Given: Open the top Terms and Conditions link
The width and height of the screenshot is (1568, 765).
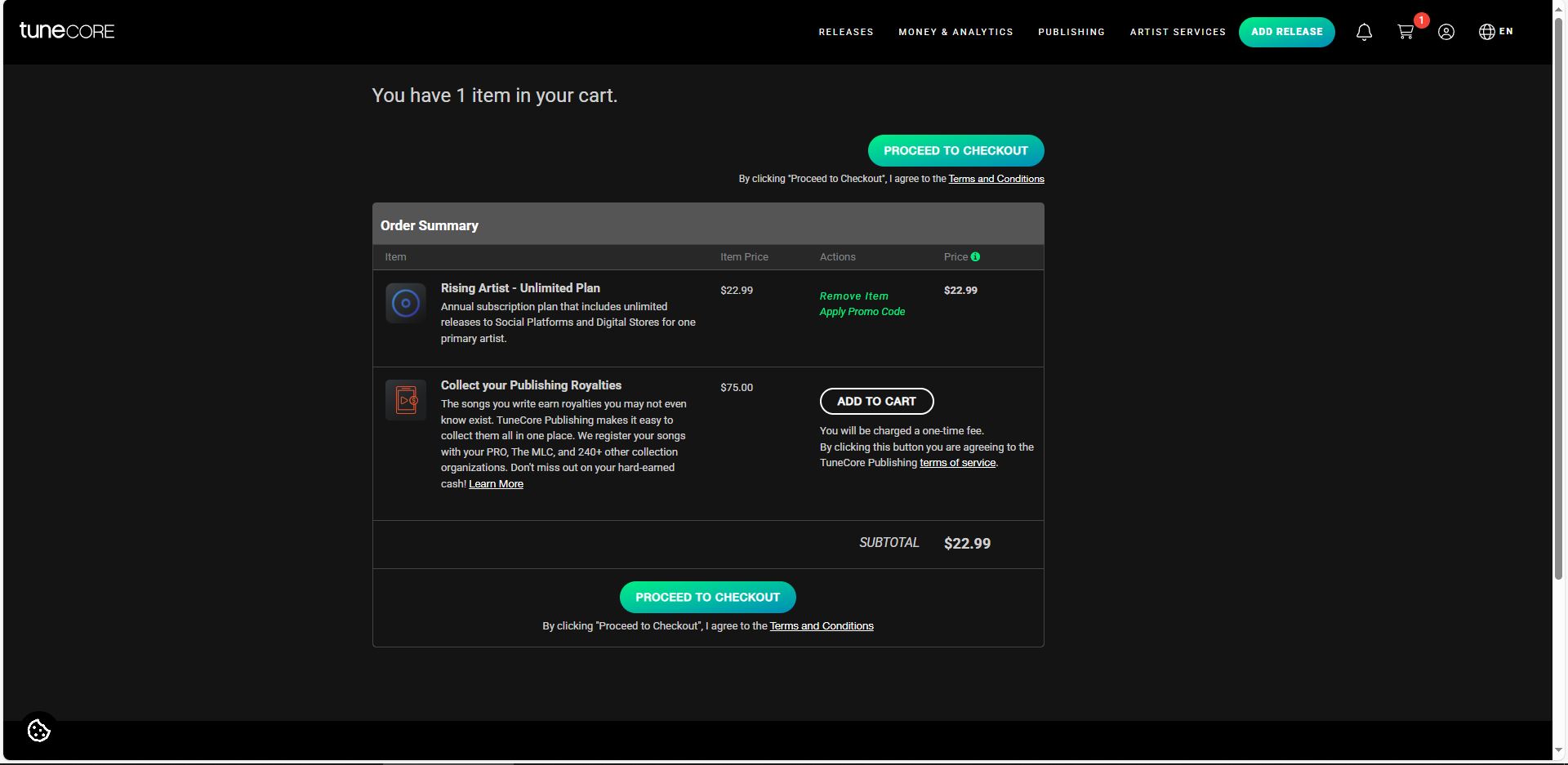Looking at the screenshot, I should (x=996, y=179).
